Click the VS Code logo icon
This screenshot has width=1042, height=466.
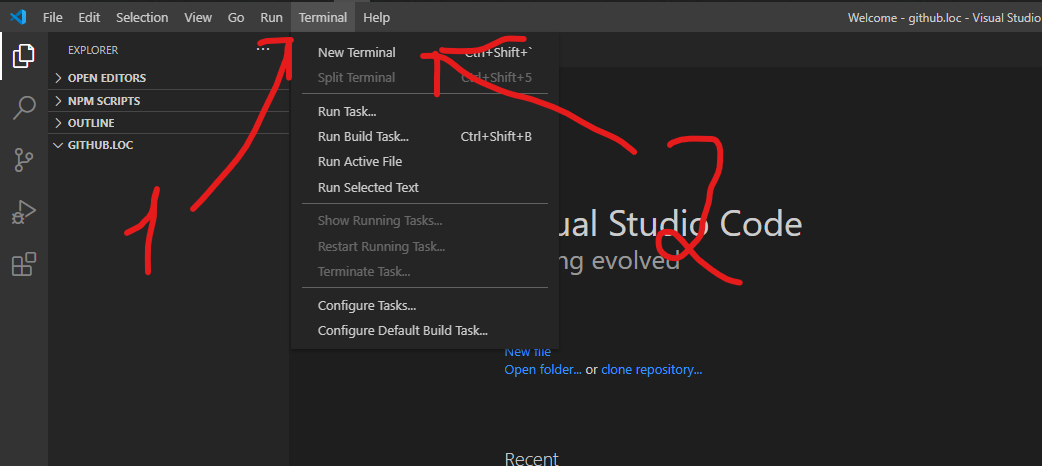pos(18,17)
